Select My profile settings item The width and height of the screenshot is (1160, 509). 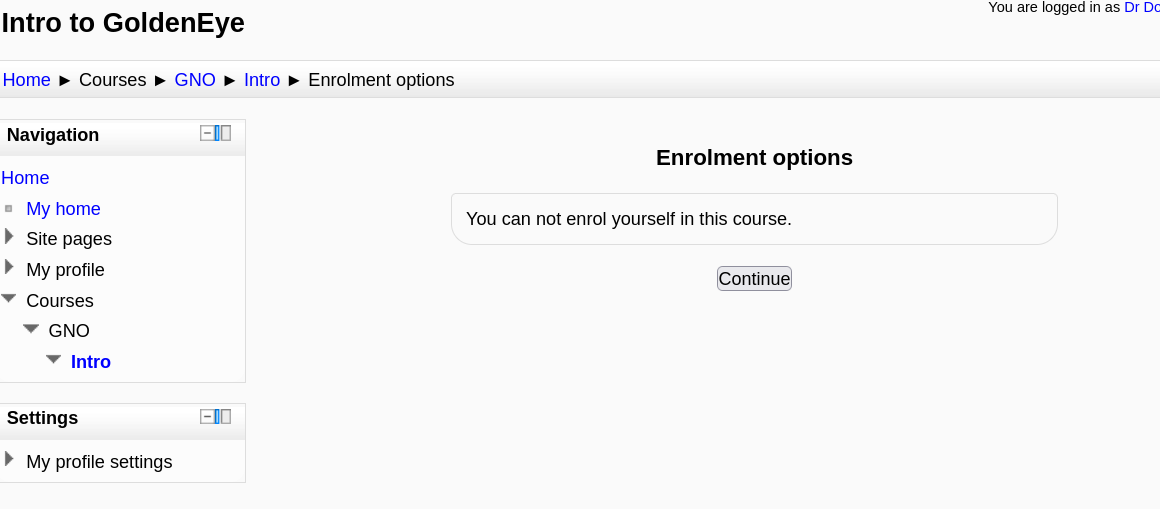click(99, 462)
